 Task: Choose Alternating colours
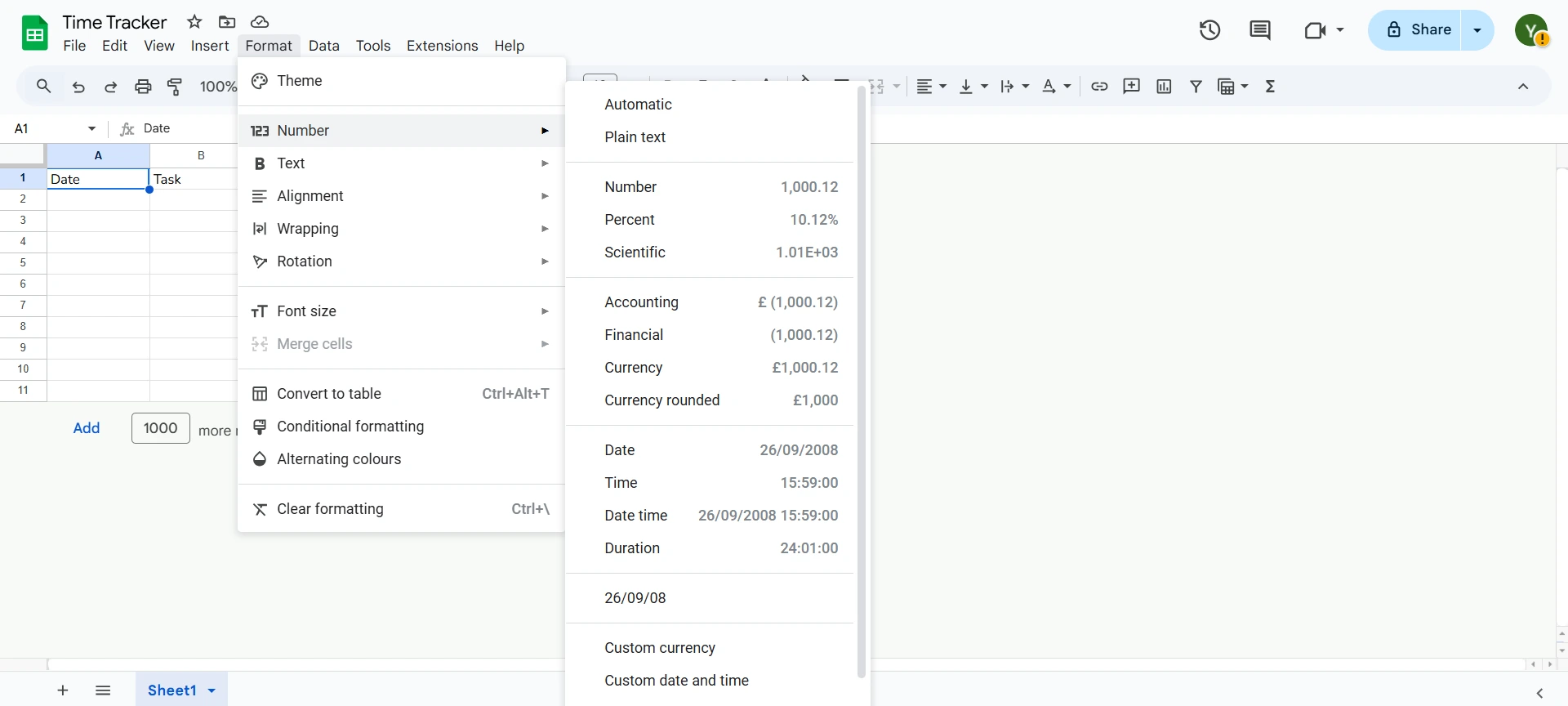tap(400, 459)
